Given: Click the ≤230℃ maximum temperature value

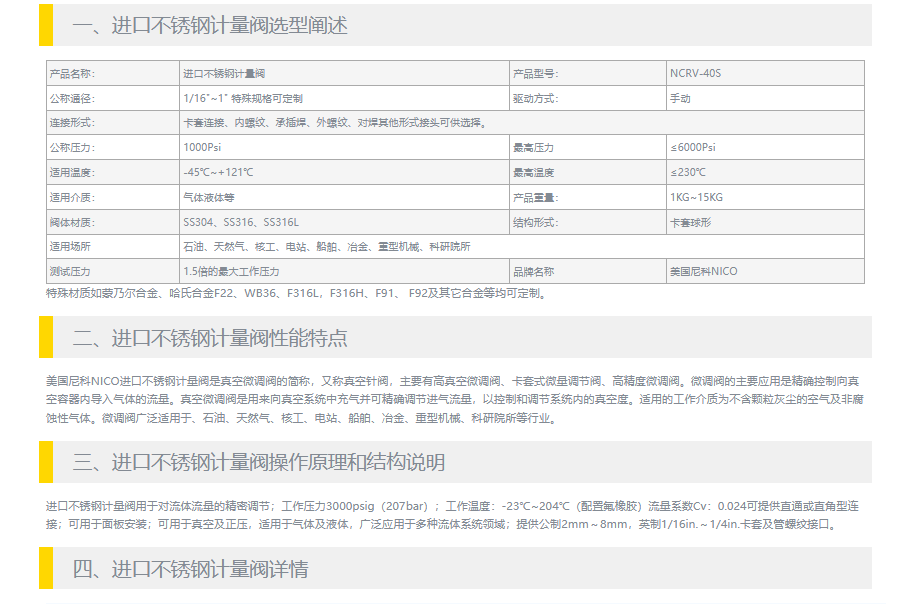Looking at the screenshot, I should click(x=688, y=173).
